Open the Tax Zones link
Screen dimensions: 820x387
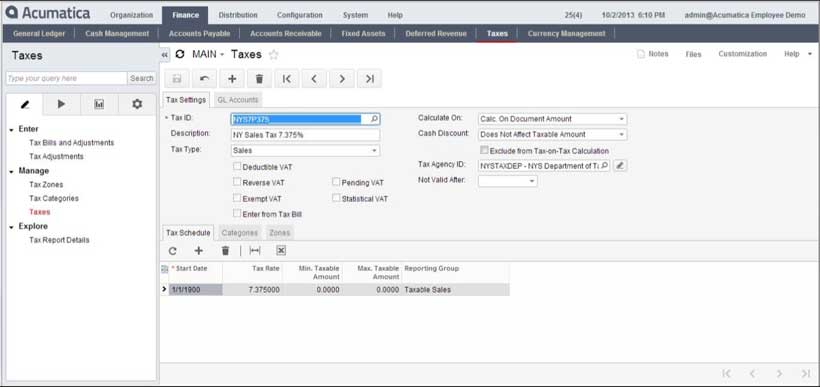pos(46,185)
